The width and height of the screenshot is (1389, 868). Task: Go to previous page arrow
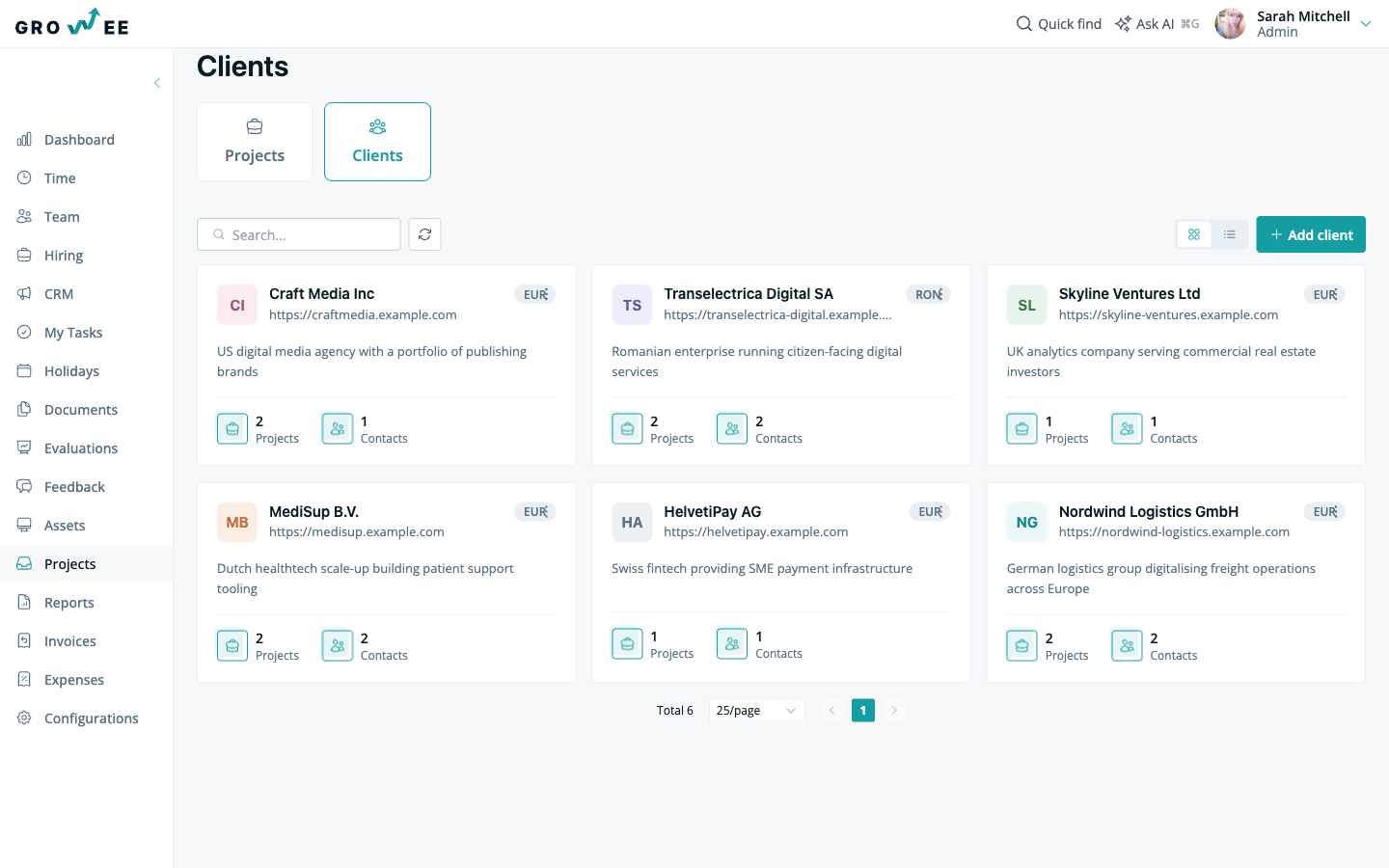[x=831, y=711]
